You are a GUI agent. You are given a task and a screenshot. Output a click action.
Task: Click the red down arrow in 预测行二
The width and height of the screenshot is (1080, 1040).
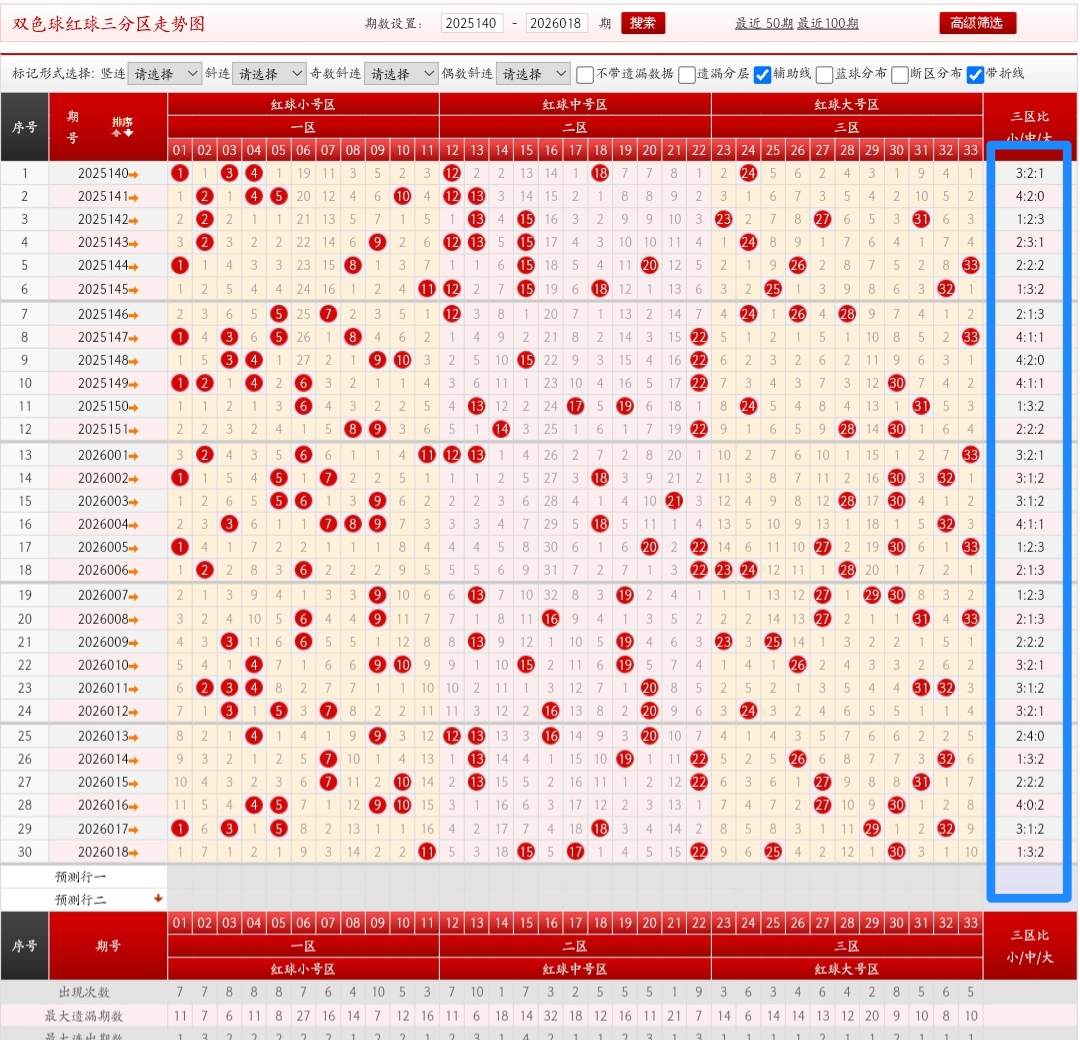click(x=157, y=899)
